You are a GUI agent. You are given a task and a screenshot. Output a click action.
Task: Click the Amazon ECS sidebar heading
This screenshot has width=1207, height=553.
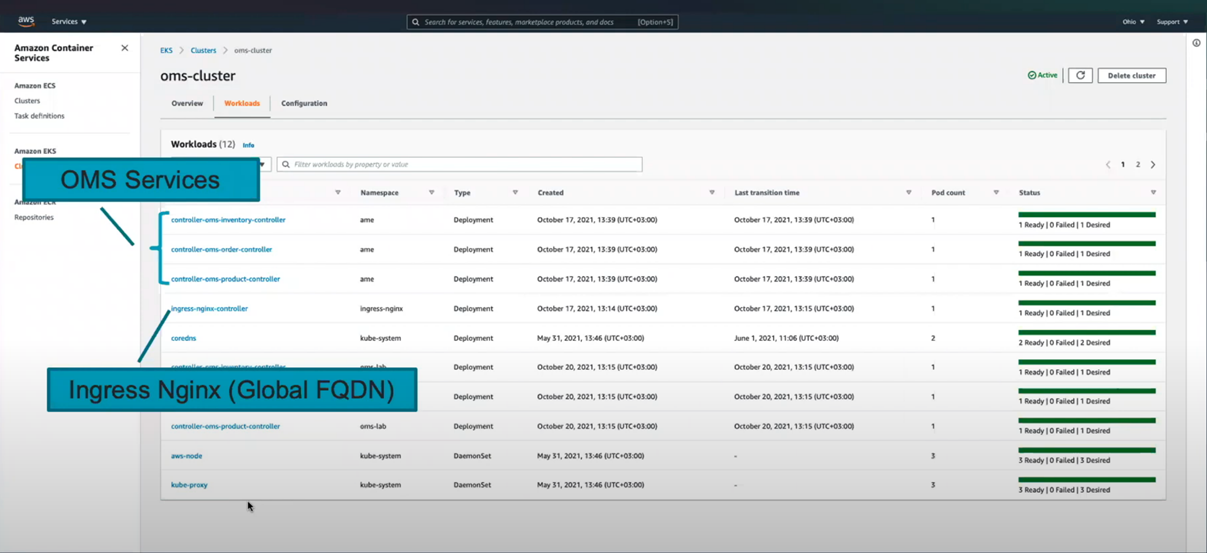(35, 86)
